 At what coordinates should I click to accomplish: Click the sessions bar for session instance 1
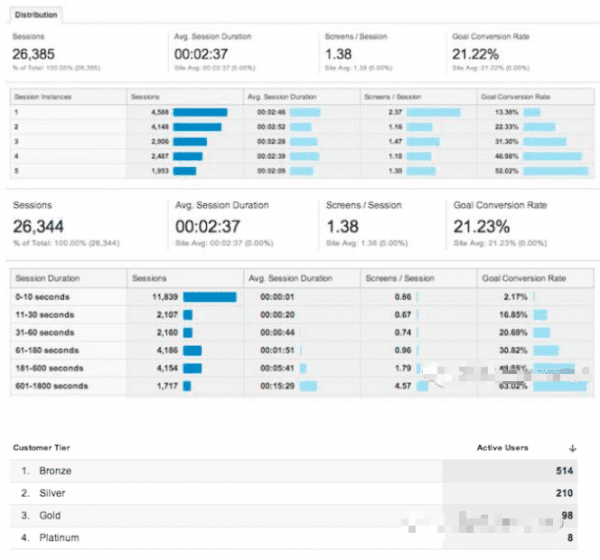(200, 112)
